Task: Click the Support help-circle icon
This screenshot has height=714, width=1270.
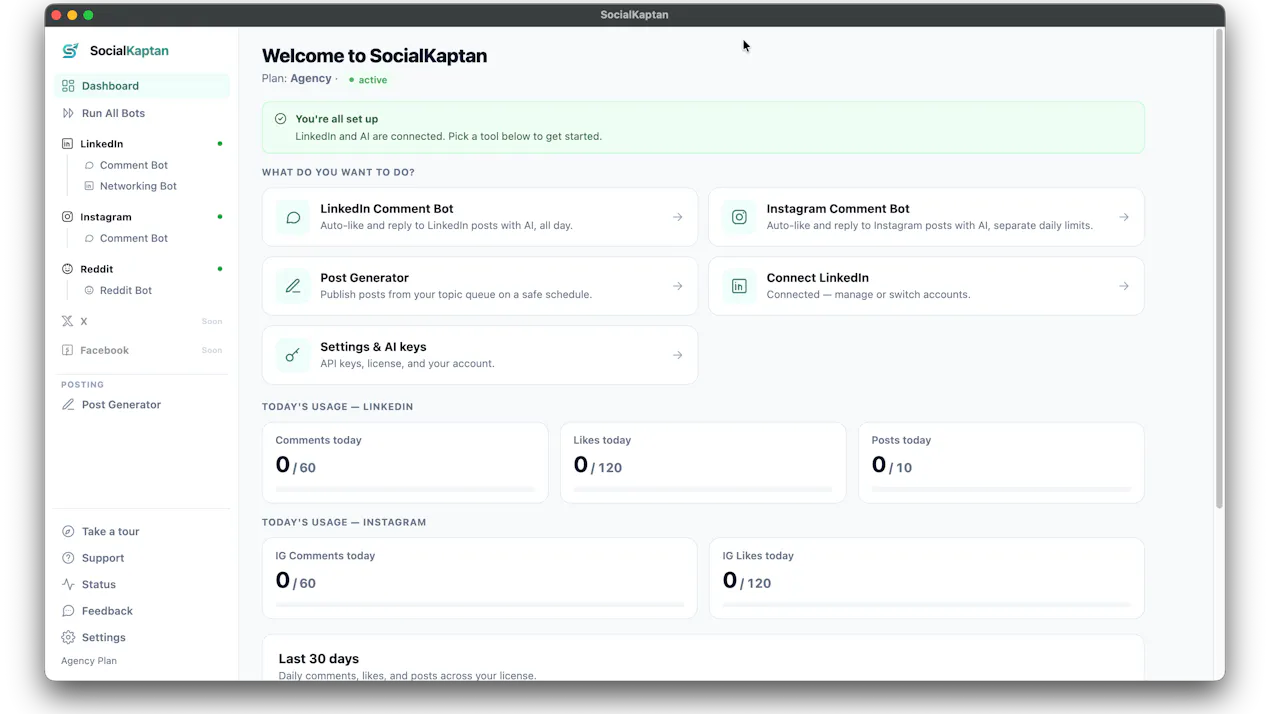Action: [x=68, y=558]
